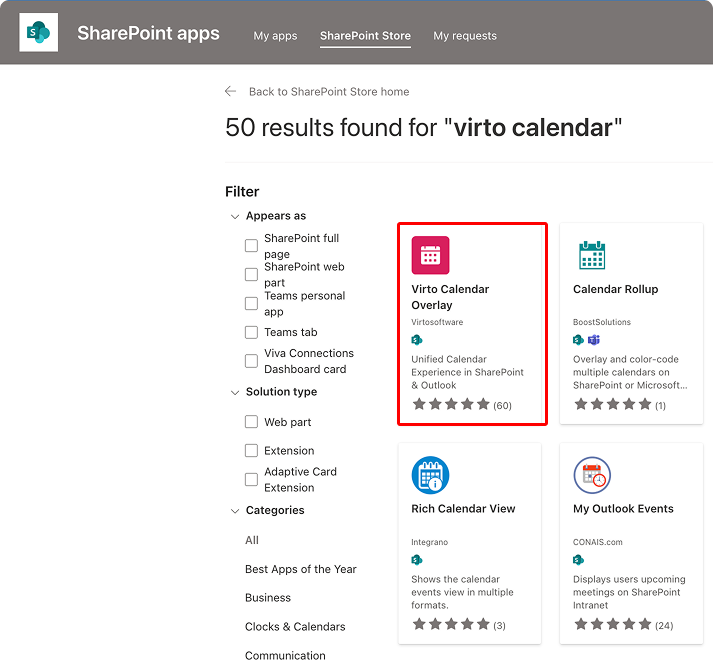Click the (60) review count
713x660 pixels.
tap(502, 405)
